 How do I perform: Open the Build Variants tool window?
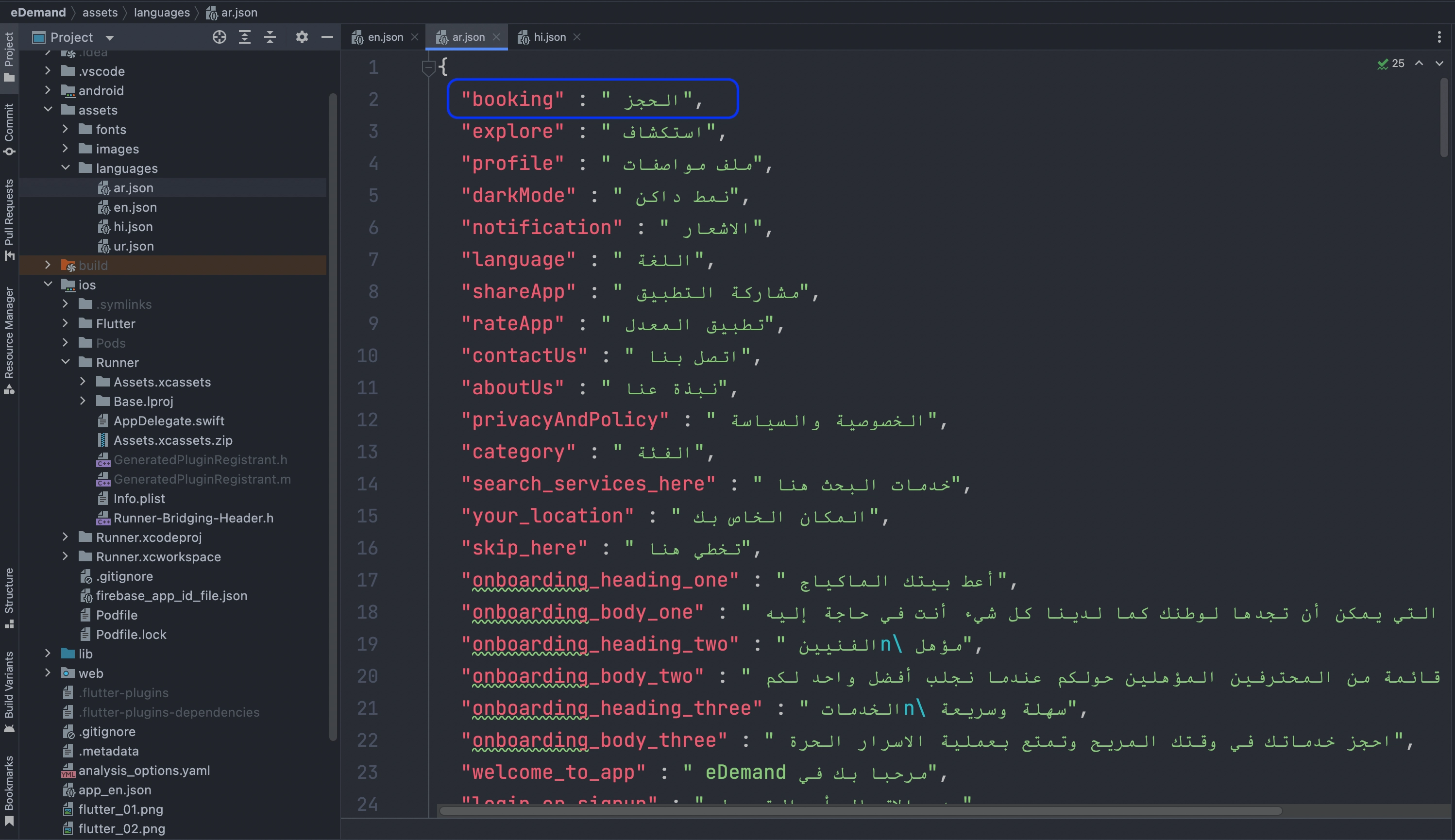click(x=9, y=692)
